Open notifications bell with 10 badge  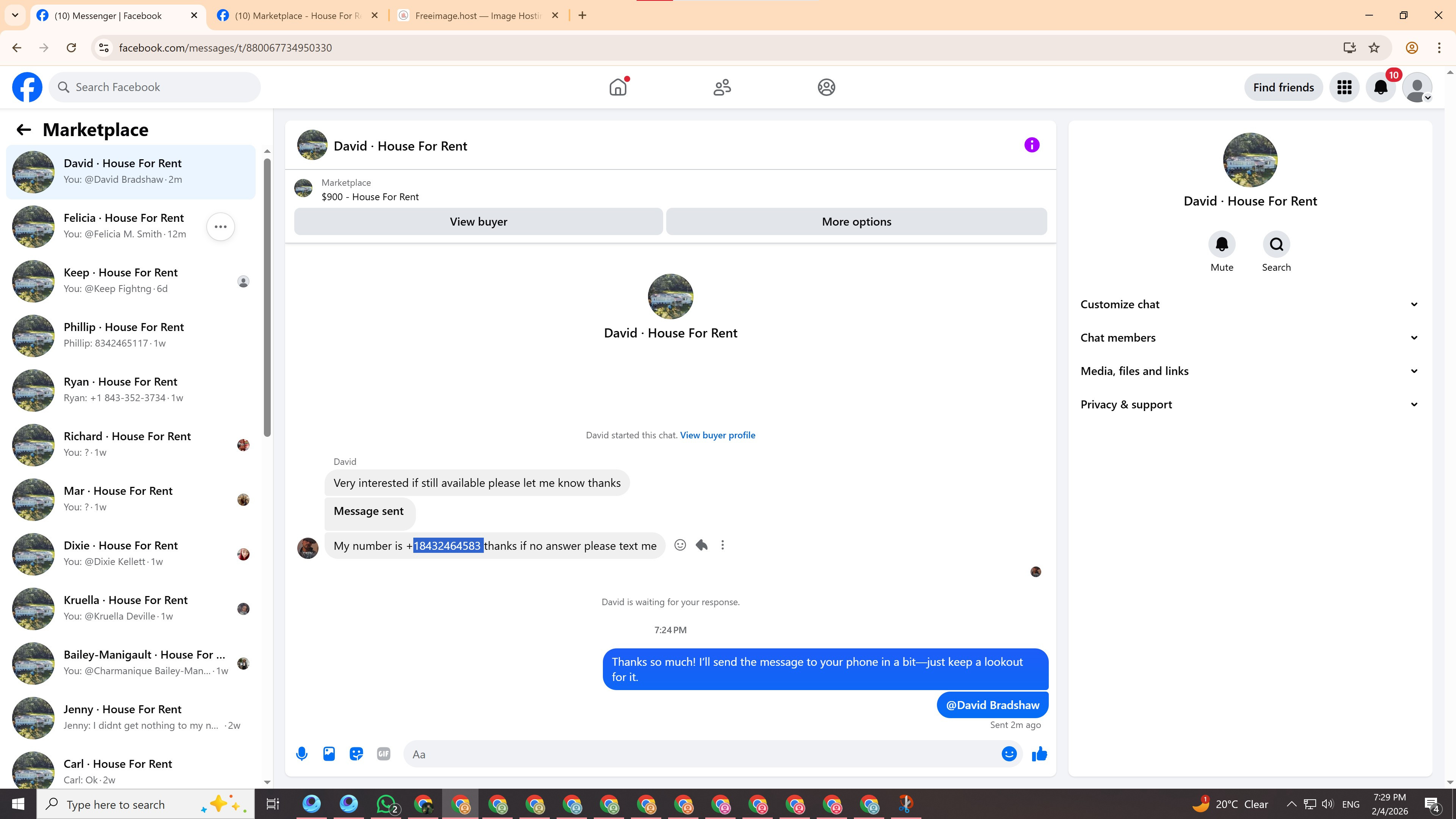(x=1380, y=87)
